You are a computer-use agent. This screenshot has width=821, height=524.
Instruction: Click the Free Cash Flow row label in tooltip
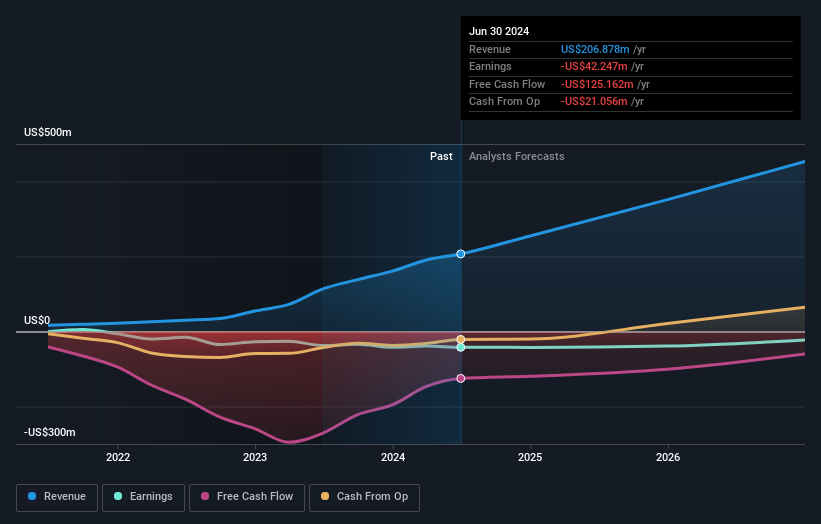[507, 84]
